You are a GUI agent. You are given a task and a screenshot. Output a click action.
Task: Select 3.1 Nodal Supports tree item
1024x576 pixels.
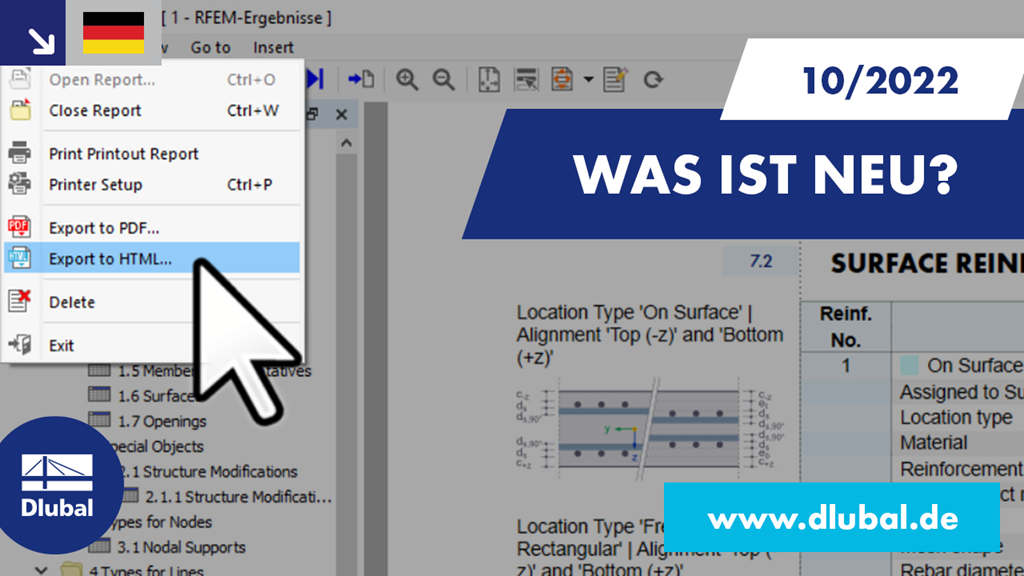182,547
